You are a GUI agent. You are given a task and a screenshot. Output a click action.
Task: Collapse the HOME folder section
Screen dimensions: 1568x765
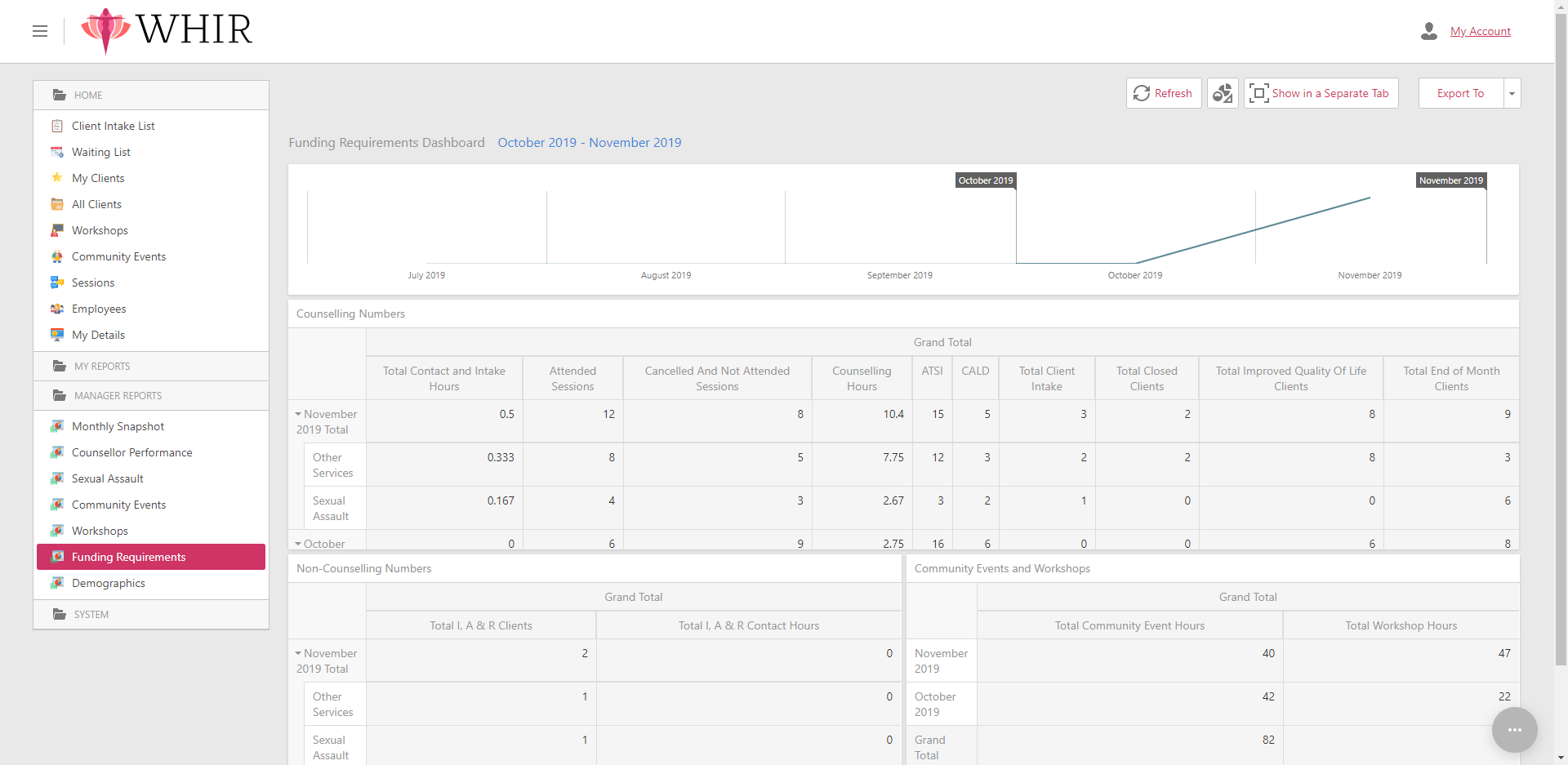pyautogui.click(x=151, y=95)
